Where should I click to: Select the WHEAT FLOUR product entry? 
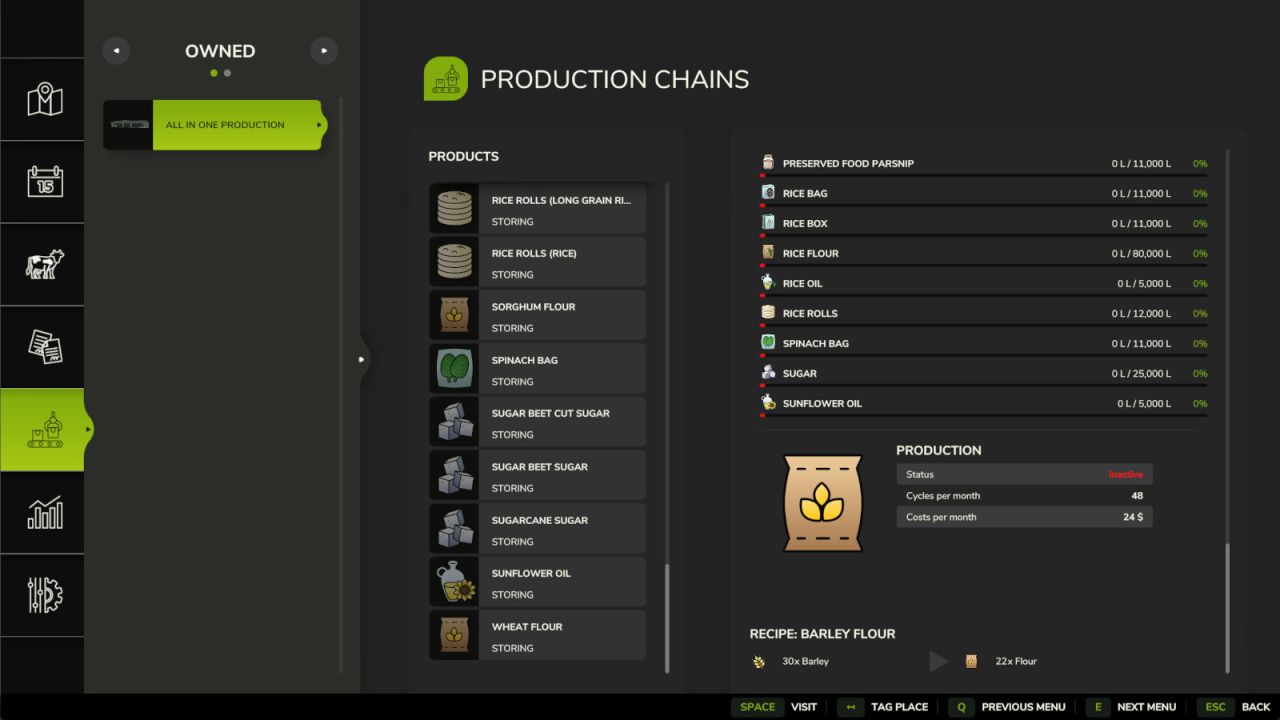point(537,634)
